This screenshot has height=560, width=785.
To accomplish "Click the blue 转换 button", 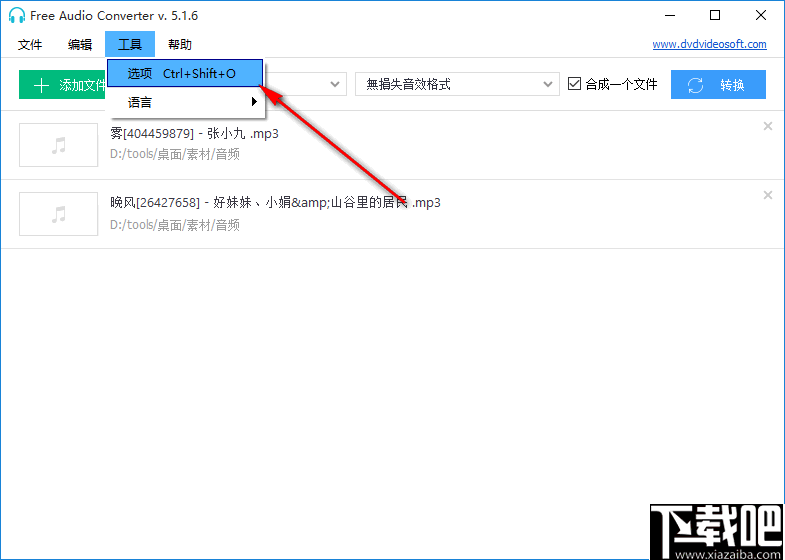I will [718, 85].
